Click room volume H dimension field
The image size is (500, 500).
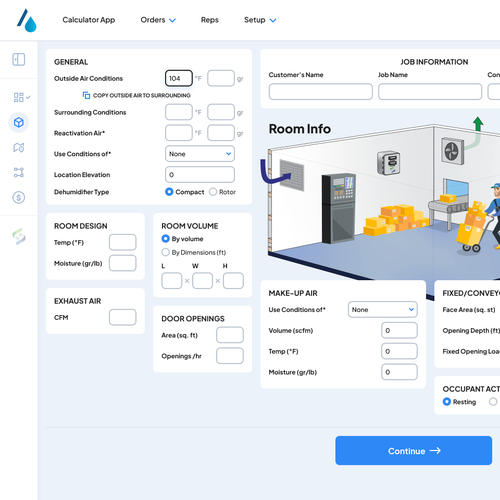(x=233, y=281)
